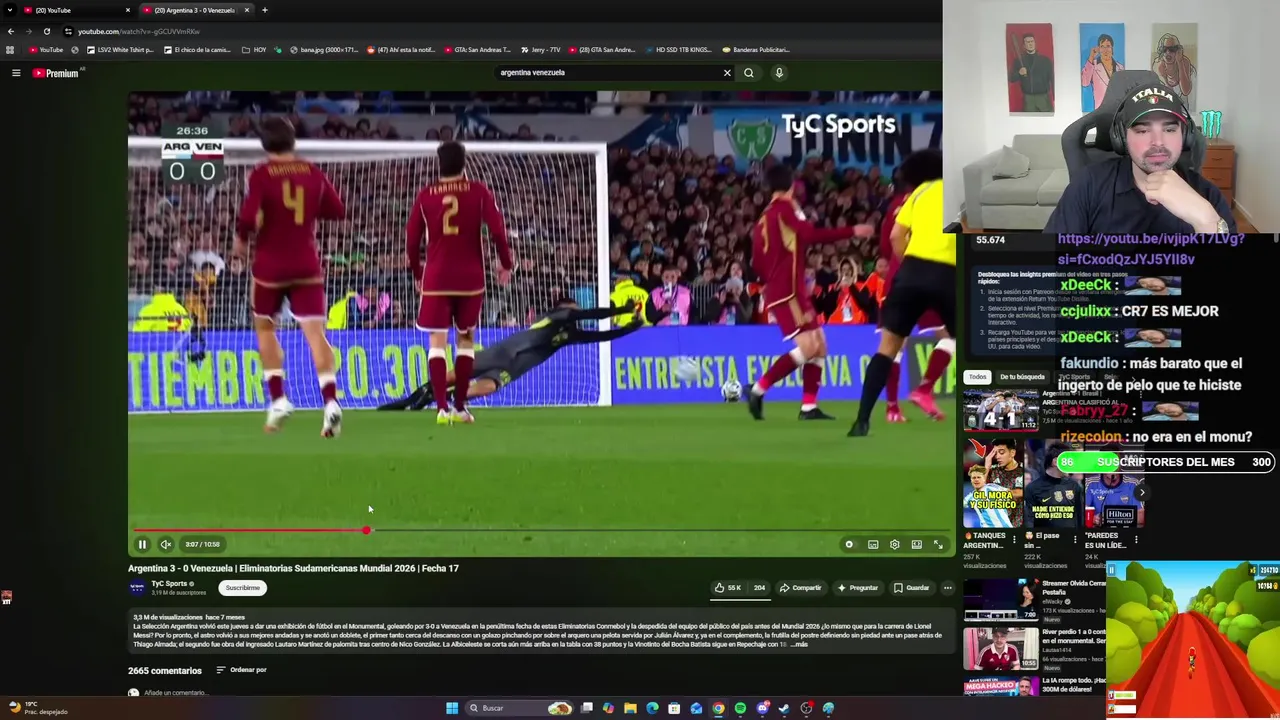The width and height of the screenshot is (1280, 720).
Task: Start voice search with the microphone
Action: click(x=779, y=73)
